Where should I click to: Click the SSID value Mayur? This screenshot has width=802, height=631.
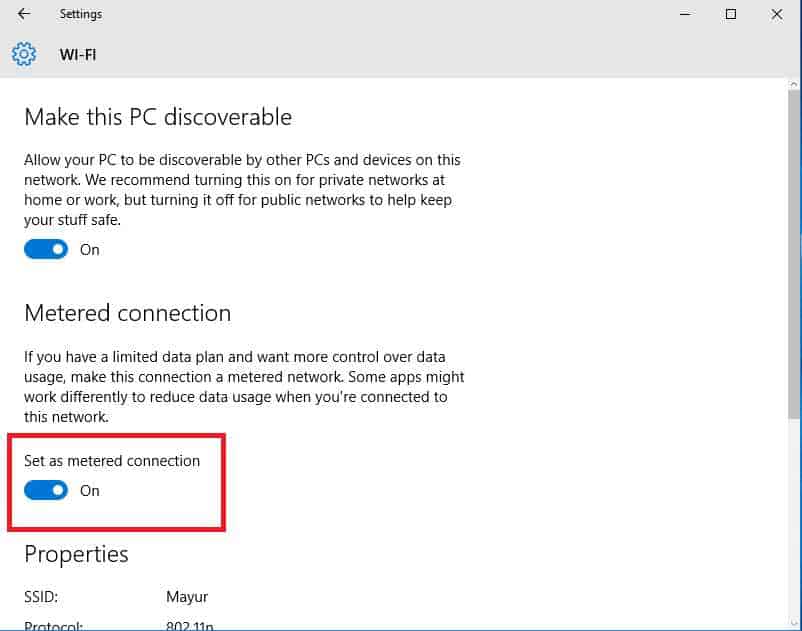click(187, 597)
